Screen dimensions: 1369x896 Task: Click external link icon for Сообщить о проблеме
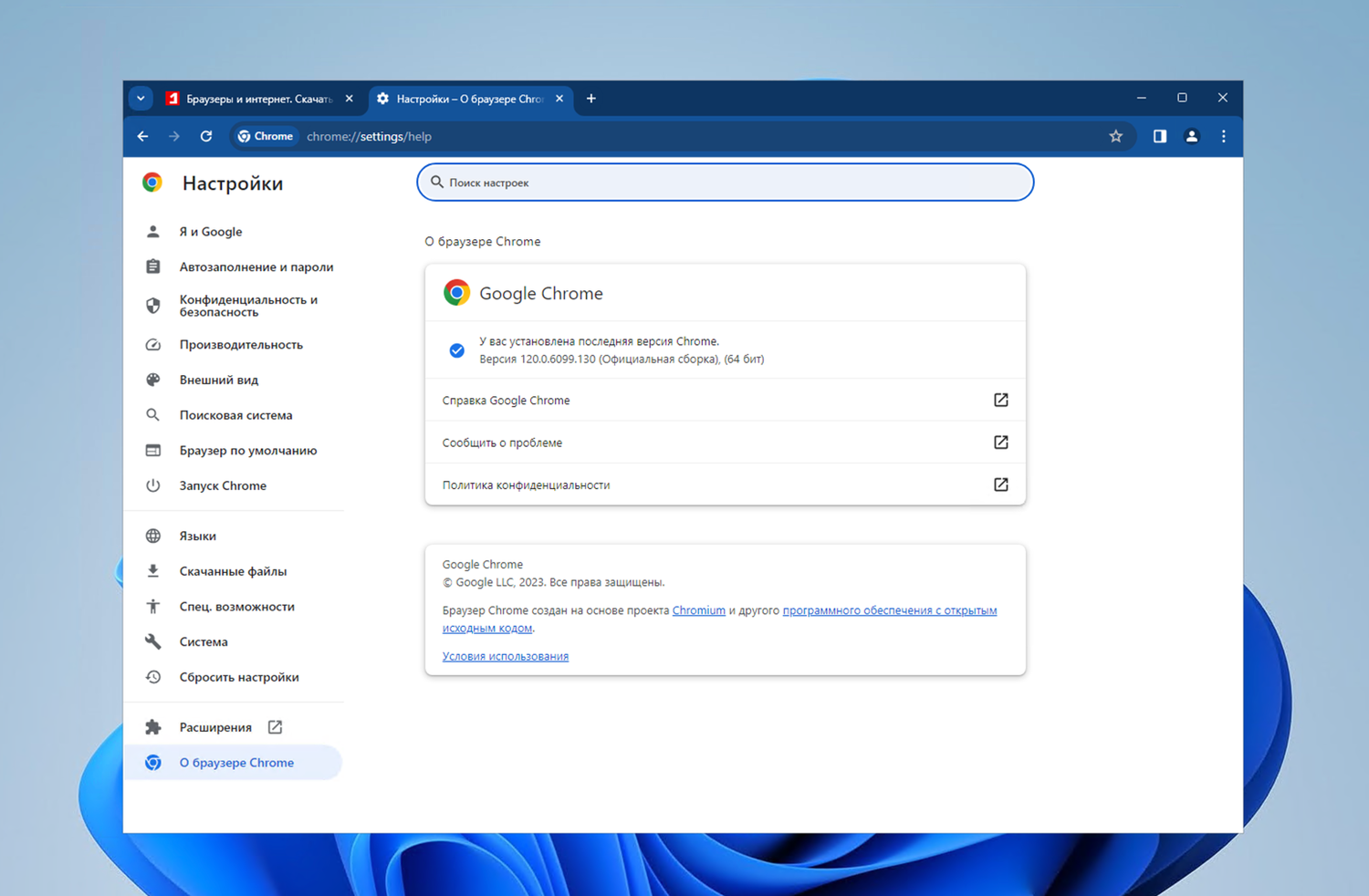(1001, 443)
